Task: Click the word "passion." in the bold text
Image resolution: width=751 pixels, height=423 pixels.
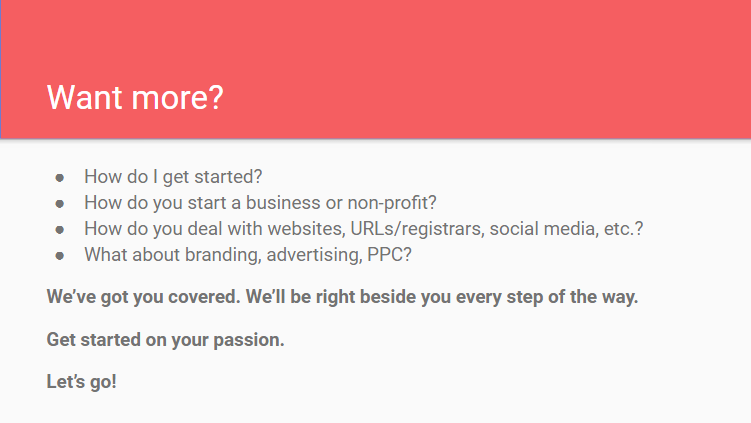Action: [249, 340]
